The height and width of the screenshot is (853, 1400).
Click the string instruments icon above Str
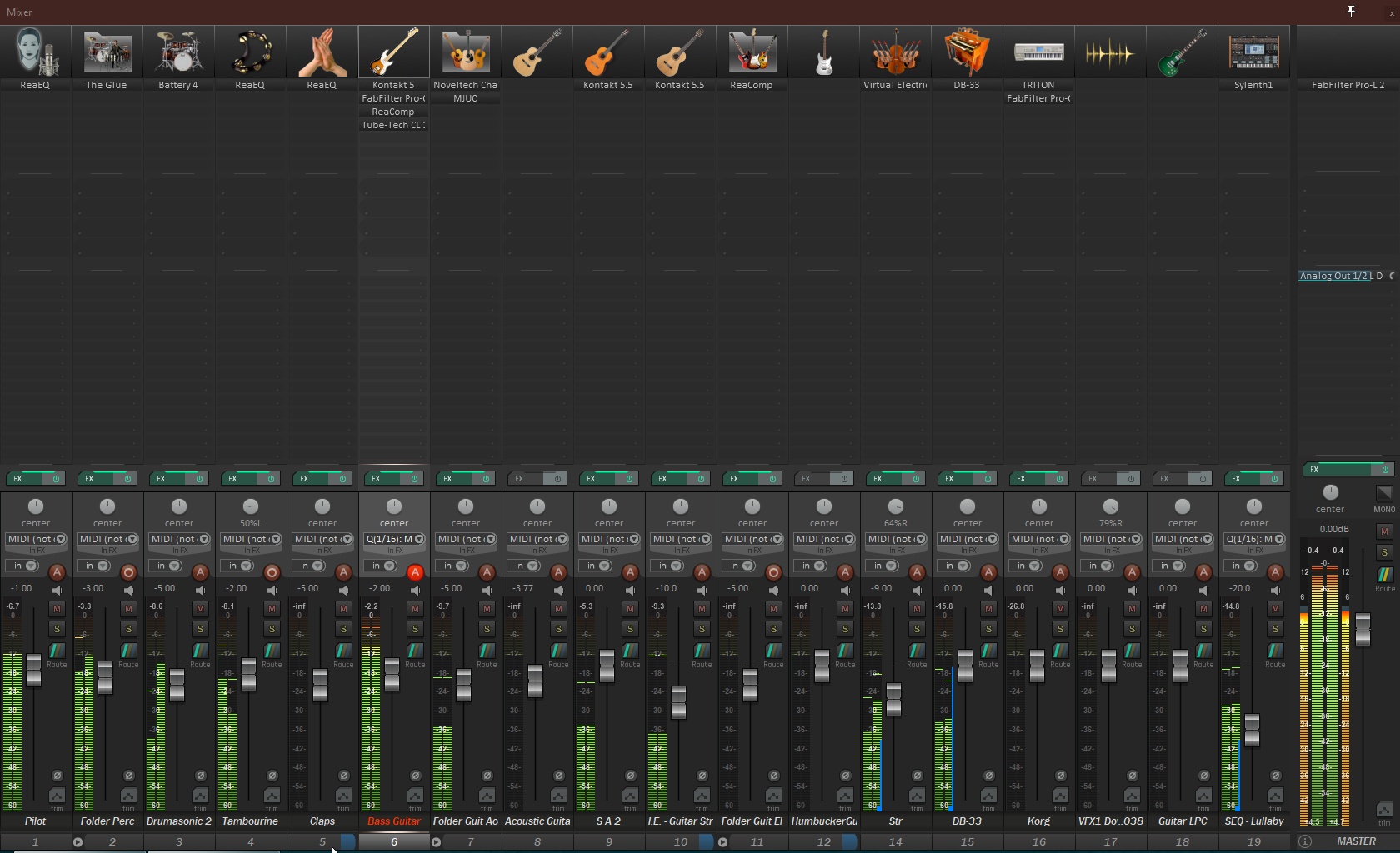(x=895, y=52)
